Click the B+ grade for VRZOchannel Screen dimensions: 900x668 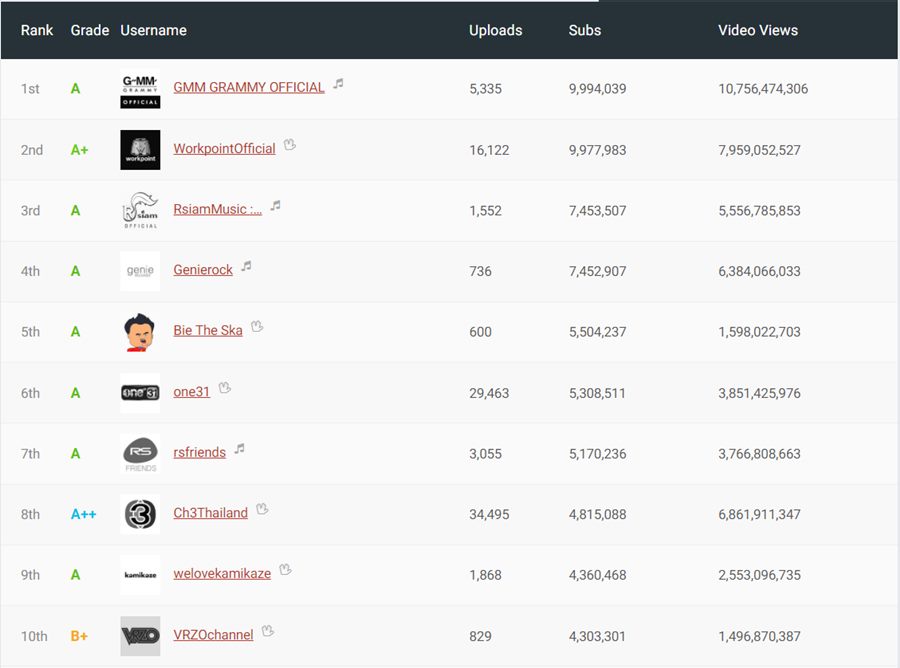(x=79, y=636)
